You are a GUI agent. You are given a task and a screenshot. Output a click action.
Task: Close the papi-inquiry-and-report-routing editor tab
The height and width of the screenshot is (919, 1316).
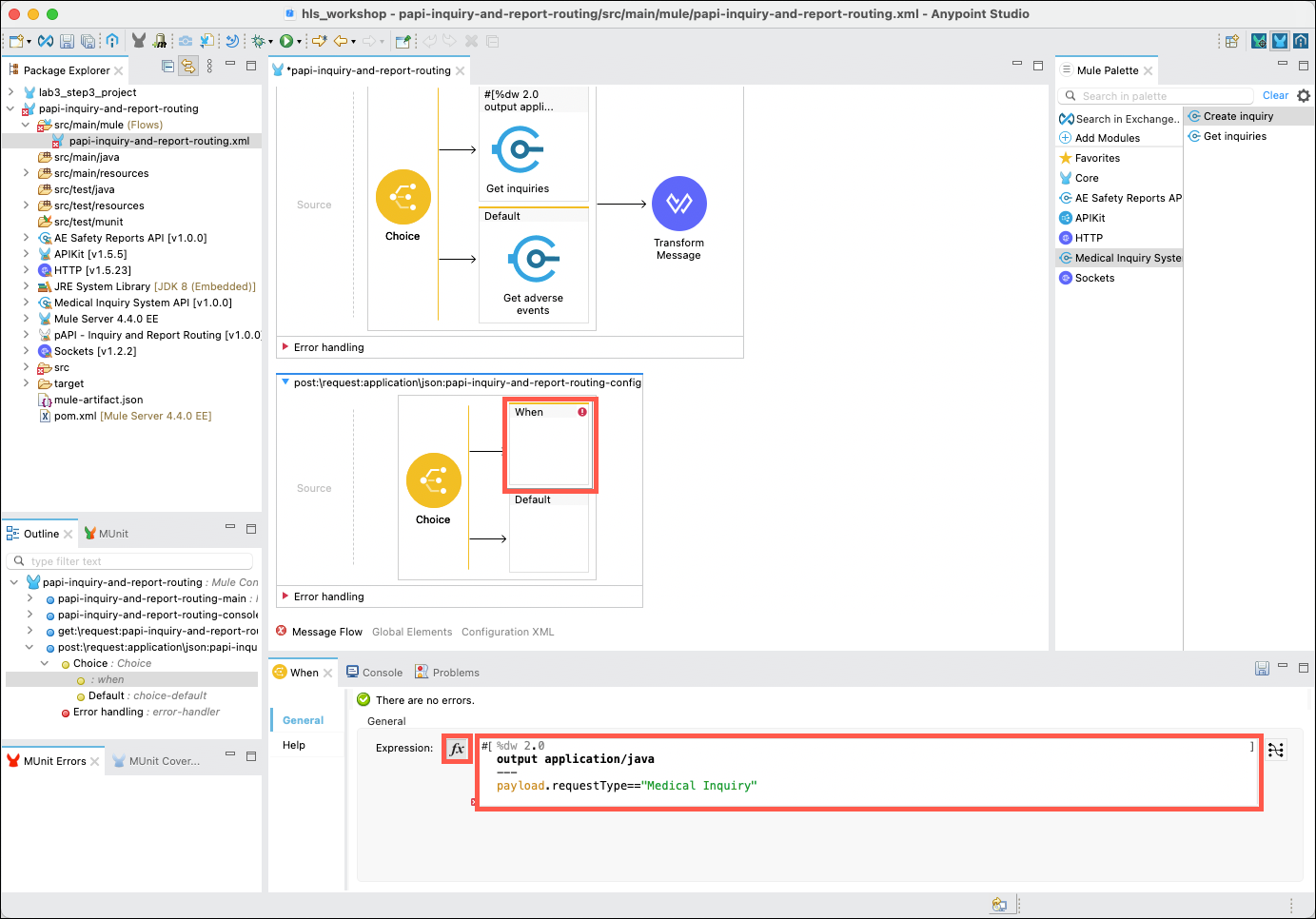click(x=461, y=70)
